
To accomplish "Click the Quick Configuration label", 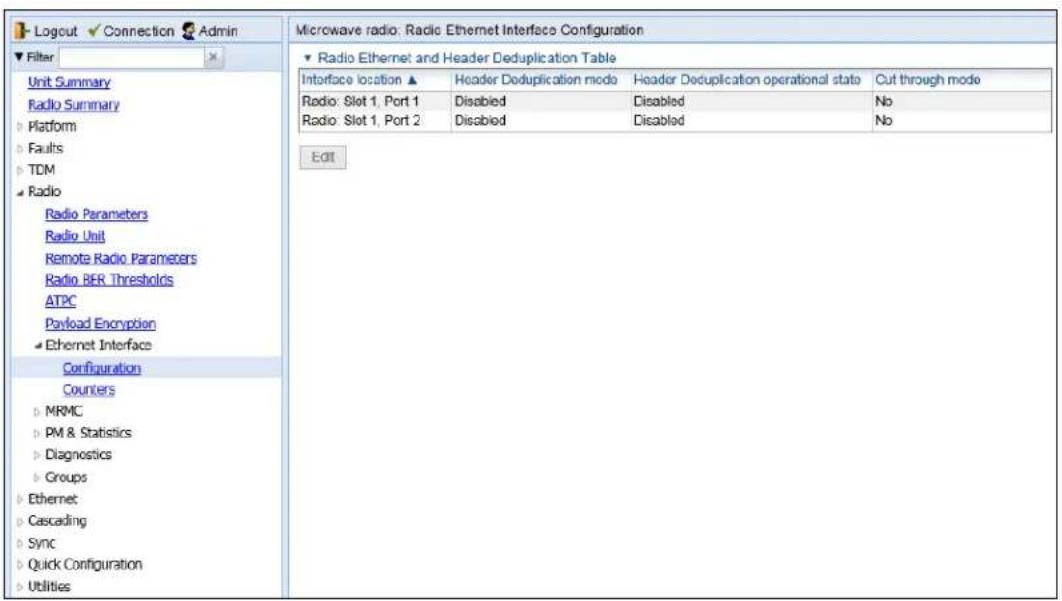I will (x=85, y=564).
